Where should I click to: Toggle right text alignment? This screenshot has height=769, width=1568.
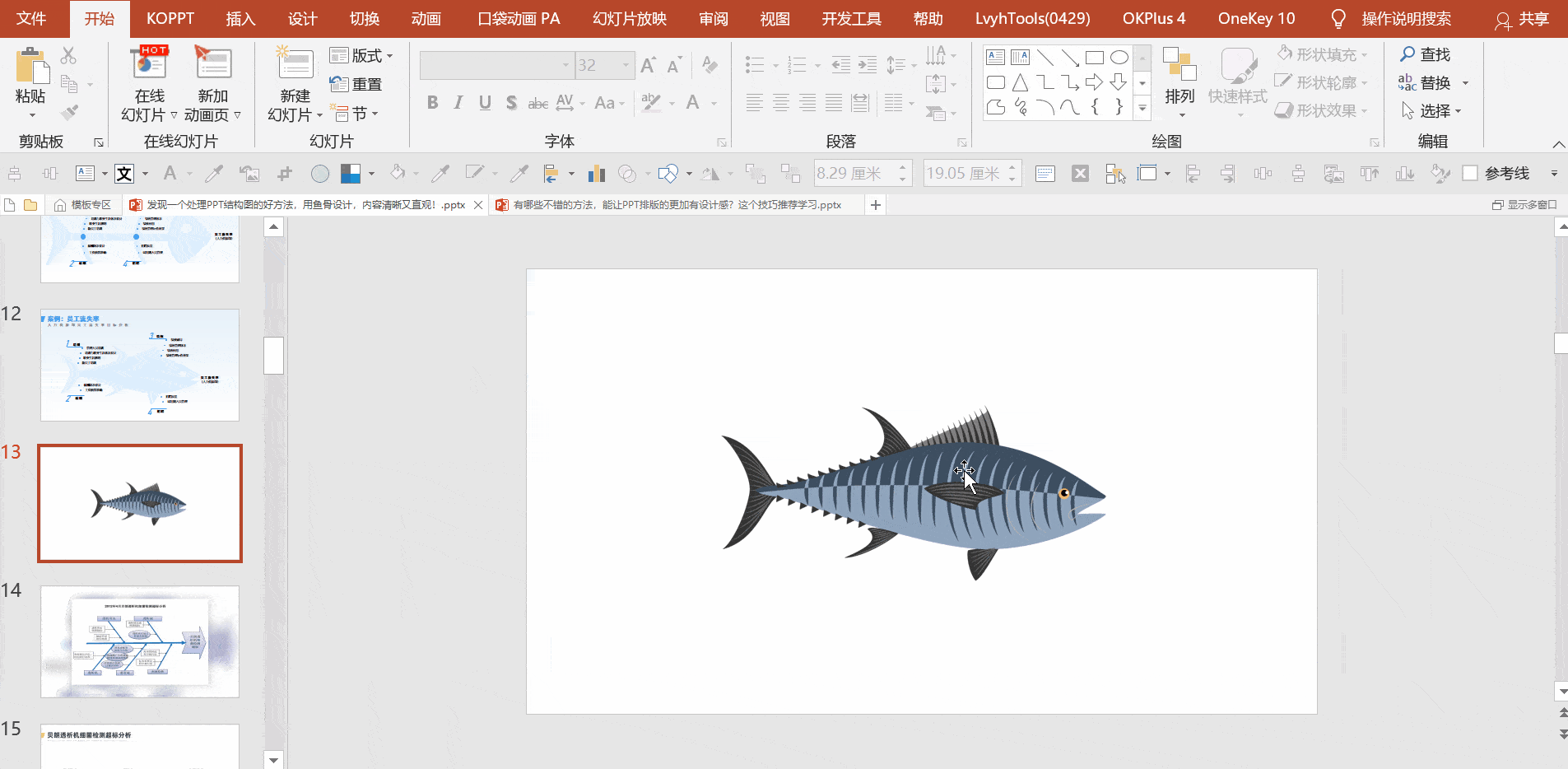pyautogui.click(x=807, y=103)
